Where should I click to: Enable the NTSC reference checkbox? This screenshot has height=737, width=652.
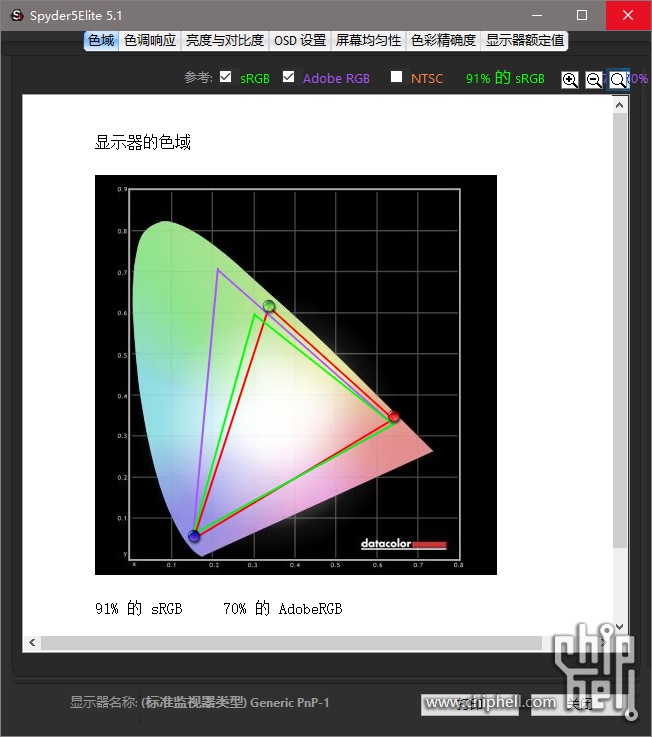pyautogui.click(x=397, y=77)
